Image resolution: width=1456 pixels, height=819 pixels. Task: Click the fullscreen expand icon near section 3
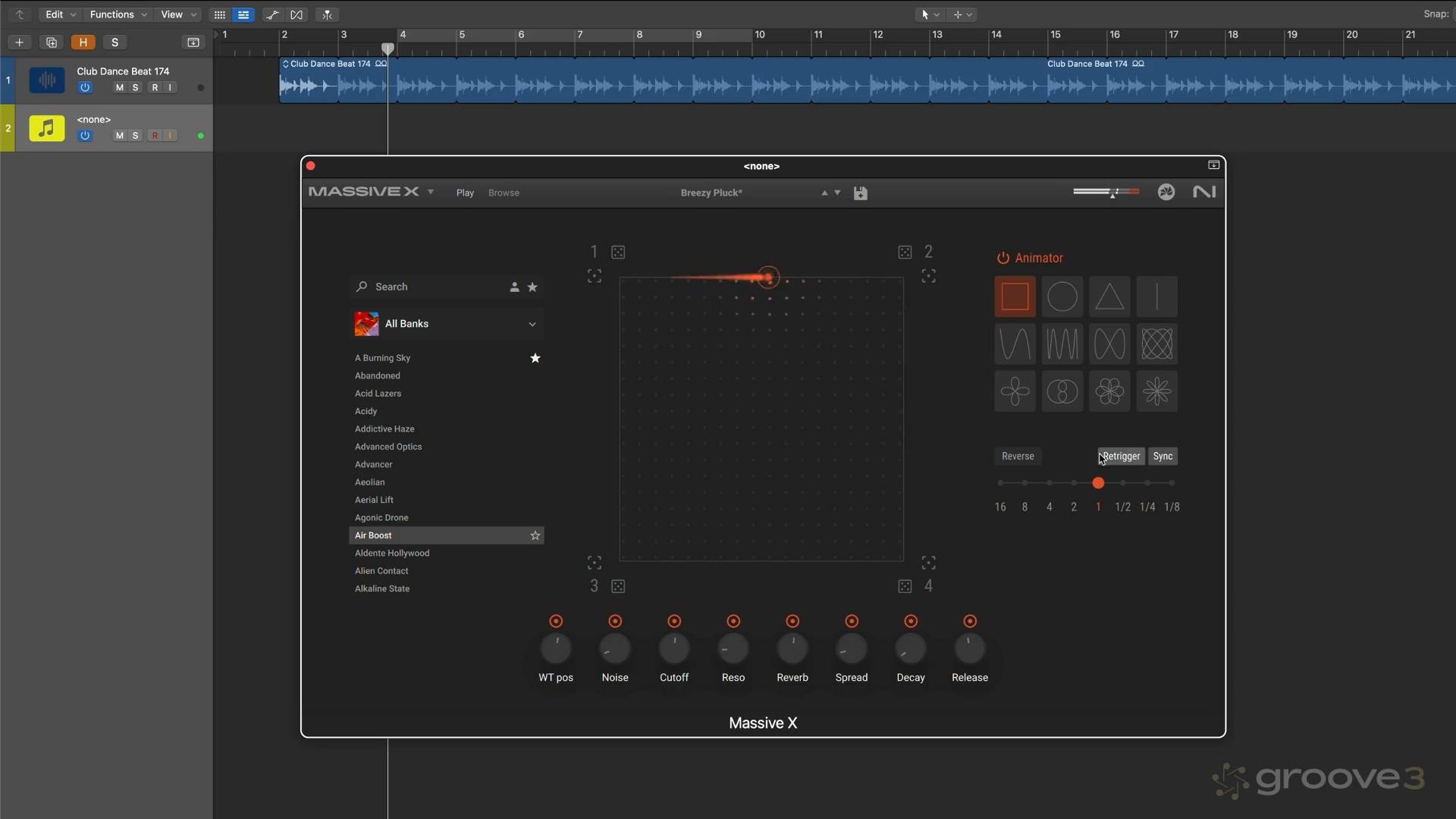594,562
